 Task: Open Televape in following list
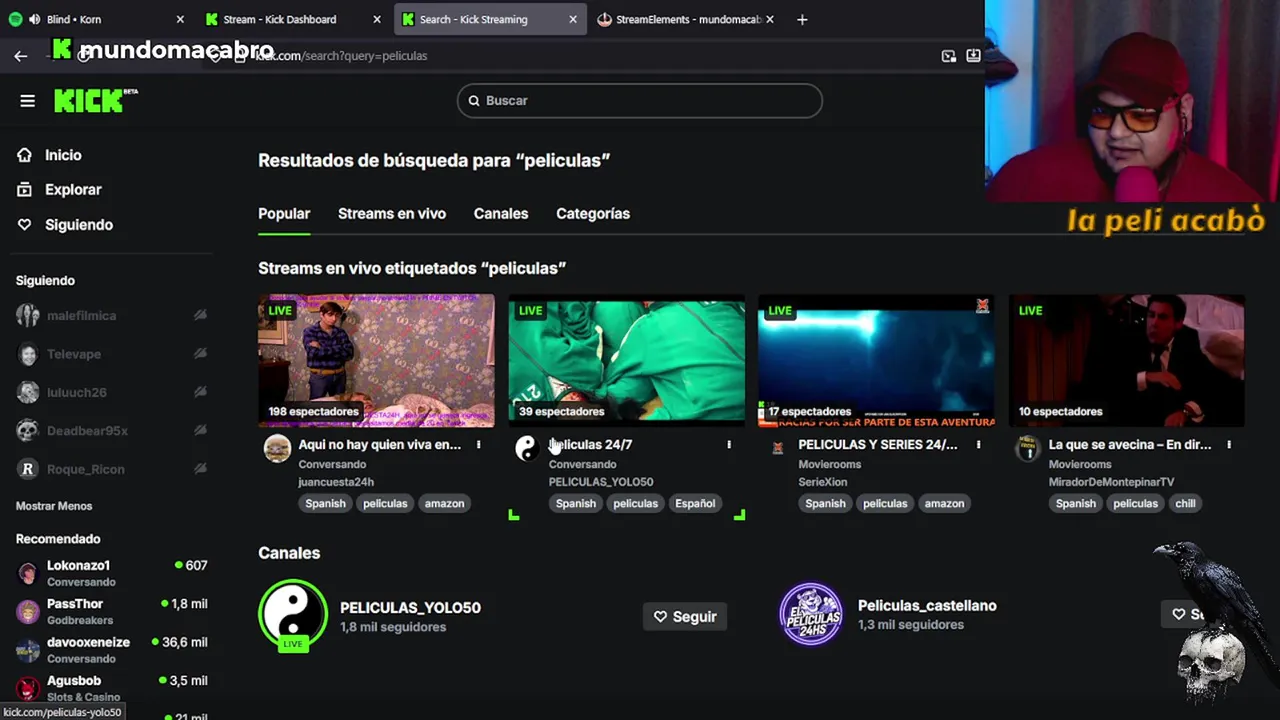[x=74, y=354]
